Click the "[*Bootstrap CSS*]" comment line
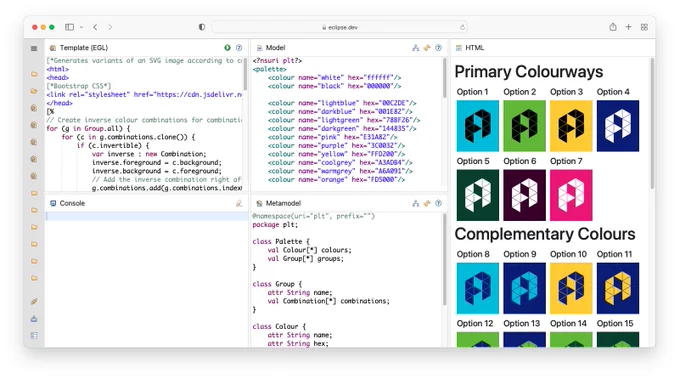Screen dimensions: 680x379 pos(79,86)
